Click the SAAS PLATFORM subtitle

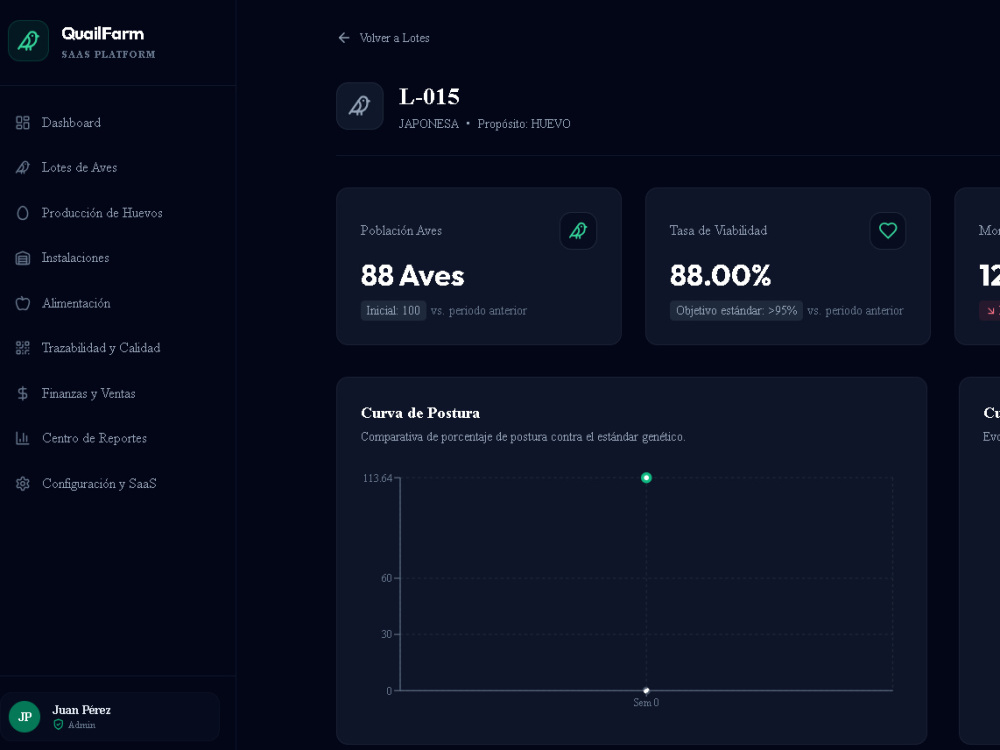108,54
